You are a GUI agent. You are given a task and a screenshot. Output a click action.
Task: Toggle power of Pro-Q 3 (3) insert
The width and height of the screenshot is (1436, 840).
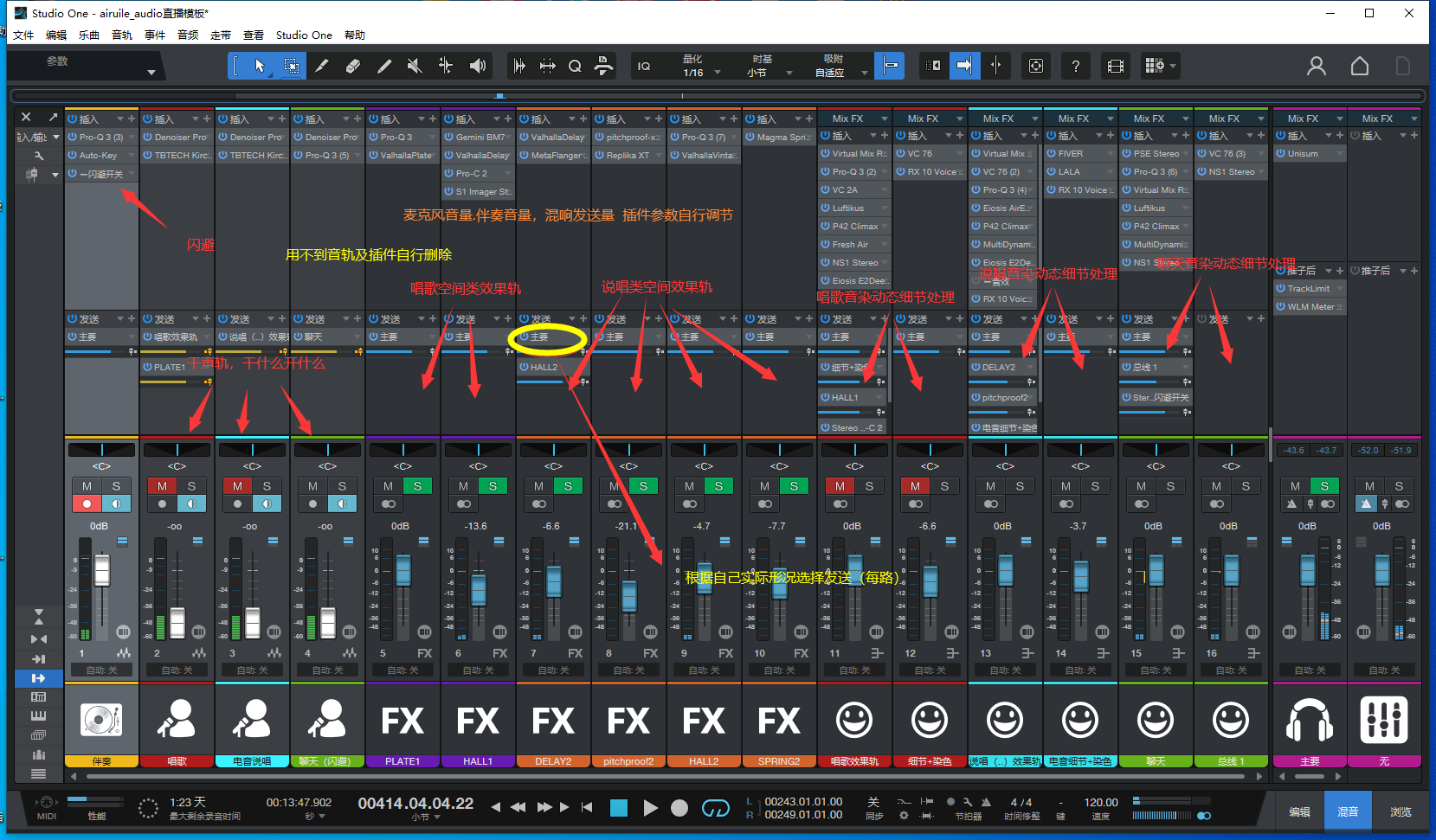pos(73,137)
